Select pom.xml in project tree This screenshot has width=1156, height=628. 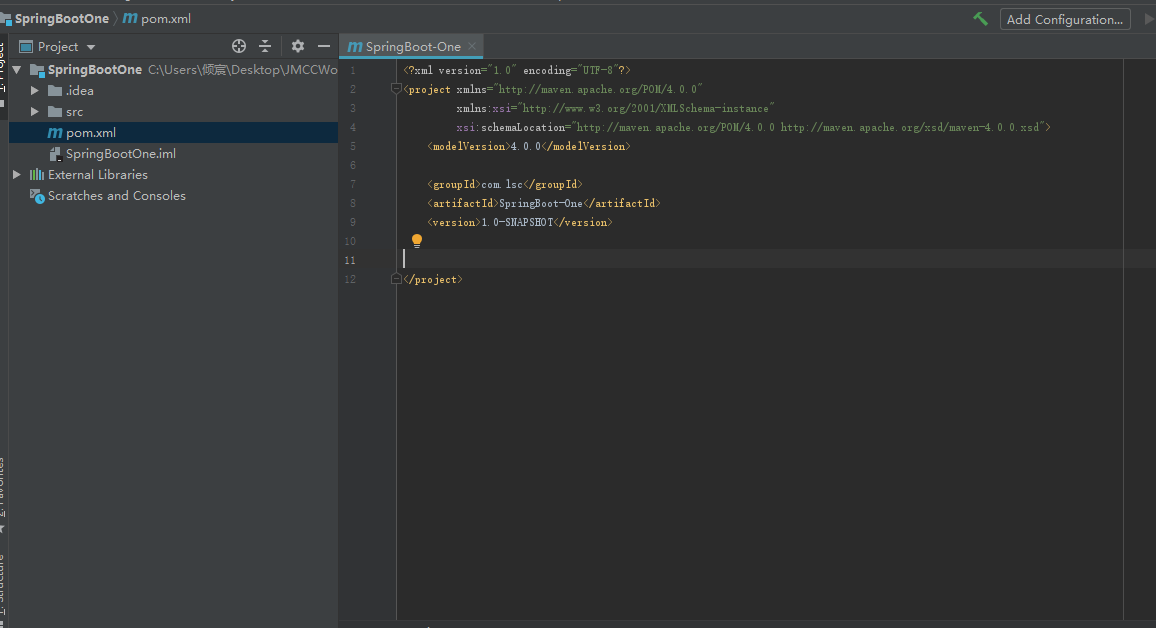point(173,133)
